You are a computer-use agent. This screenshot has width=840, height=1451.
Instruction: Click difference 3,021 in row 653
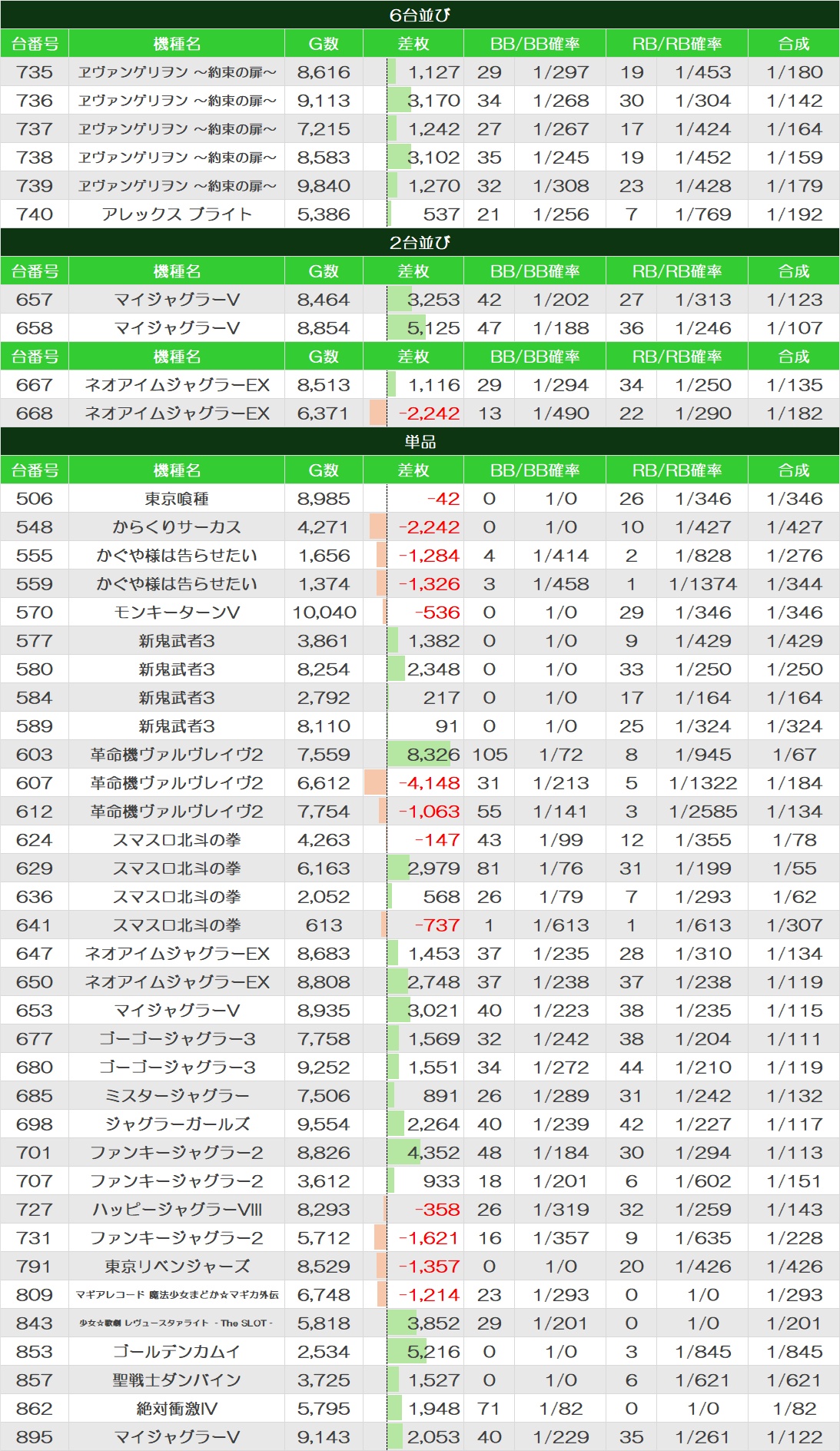coord(433,1011)
